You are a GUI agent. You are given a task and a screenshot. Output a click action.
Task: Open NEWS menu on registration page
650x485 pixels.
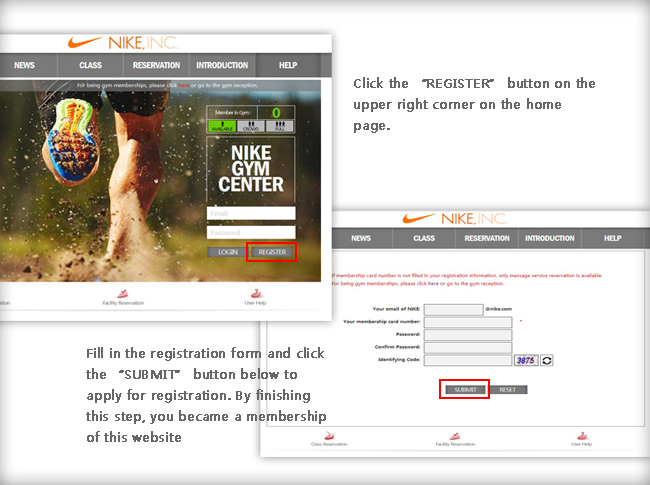click(361, 238)
